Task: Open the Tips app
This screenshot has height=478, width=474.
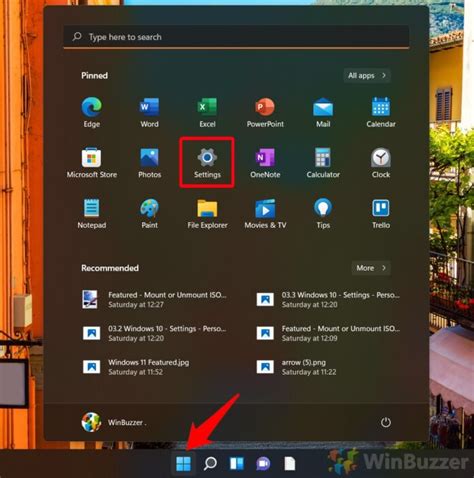Action: (323, 213)
